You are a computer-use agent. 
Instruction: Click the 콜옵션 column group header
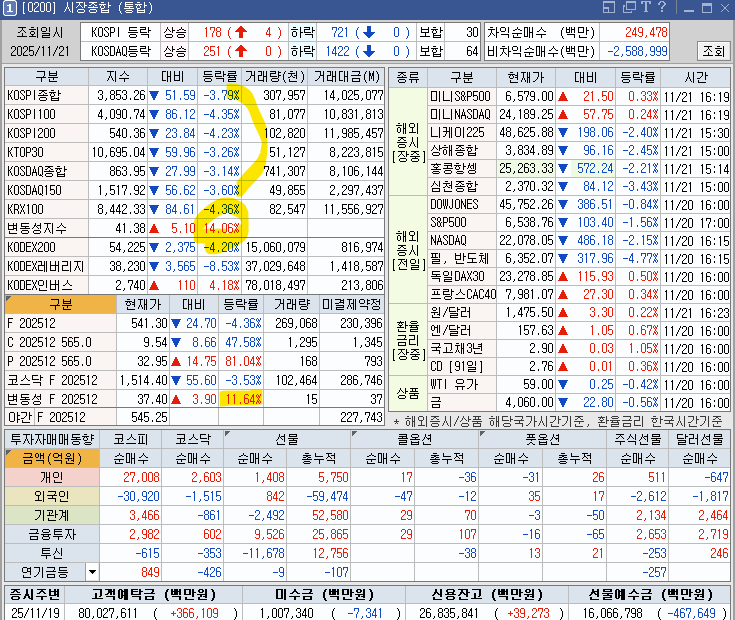tap(414, 440)
